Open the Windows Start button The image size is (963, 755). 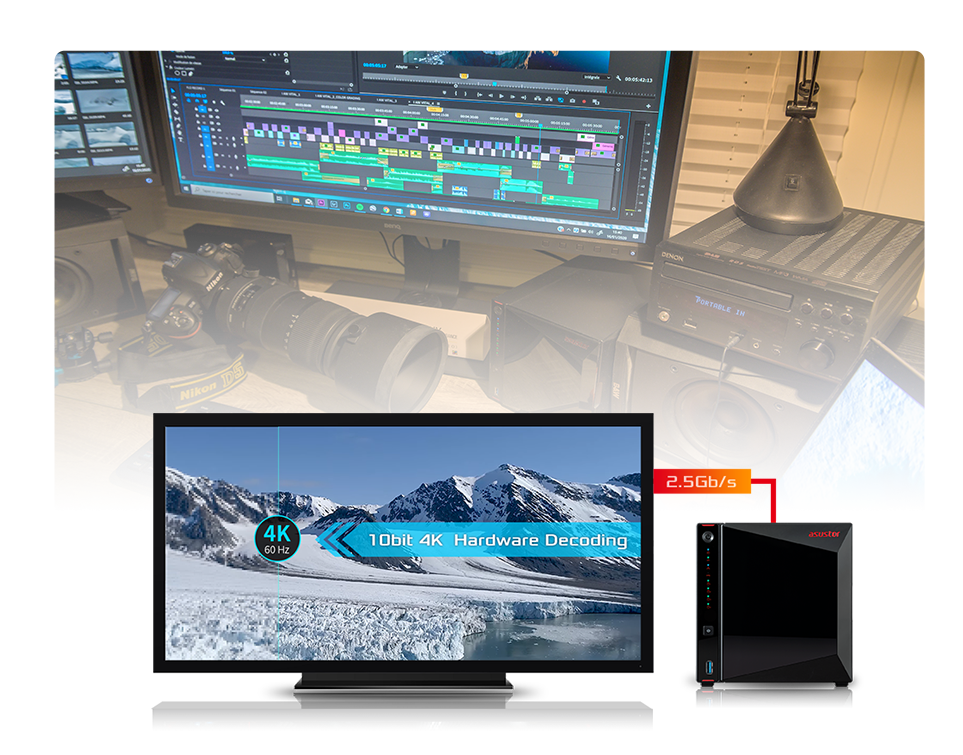point(186,189)
